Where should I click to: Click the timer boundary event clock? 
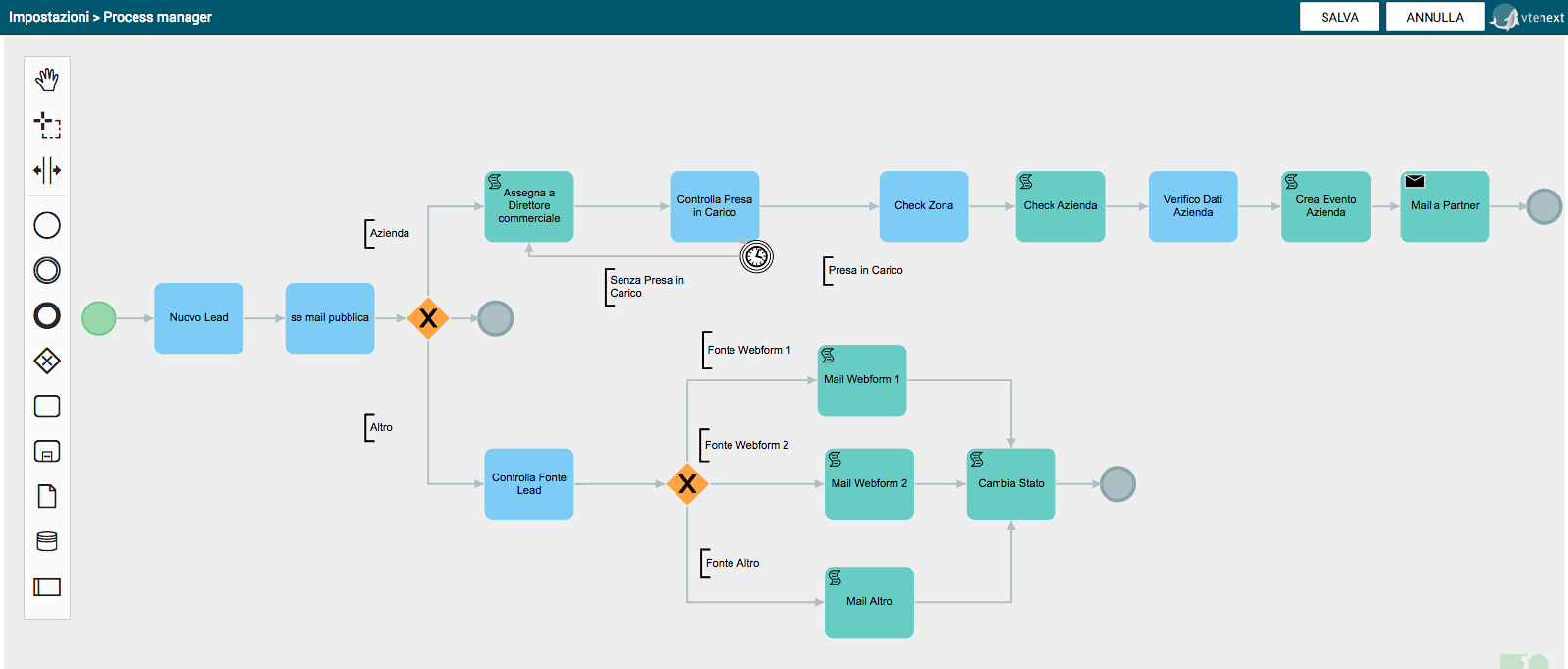click(x=756, y=256)
